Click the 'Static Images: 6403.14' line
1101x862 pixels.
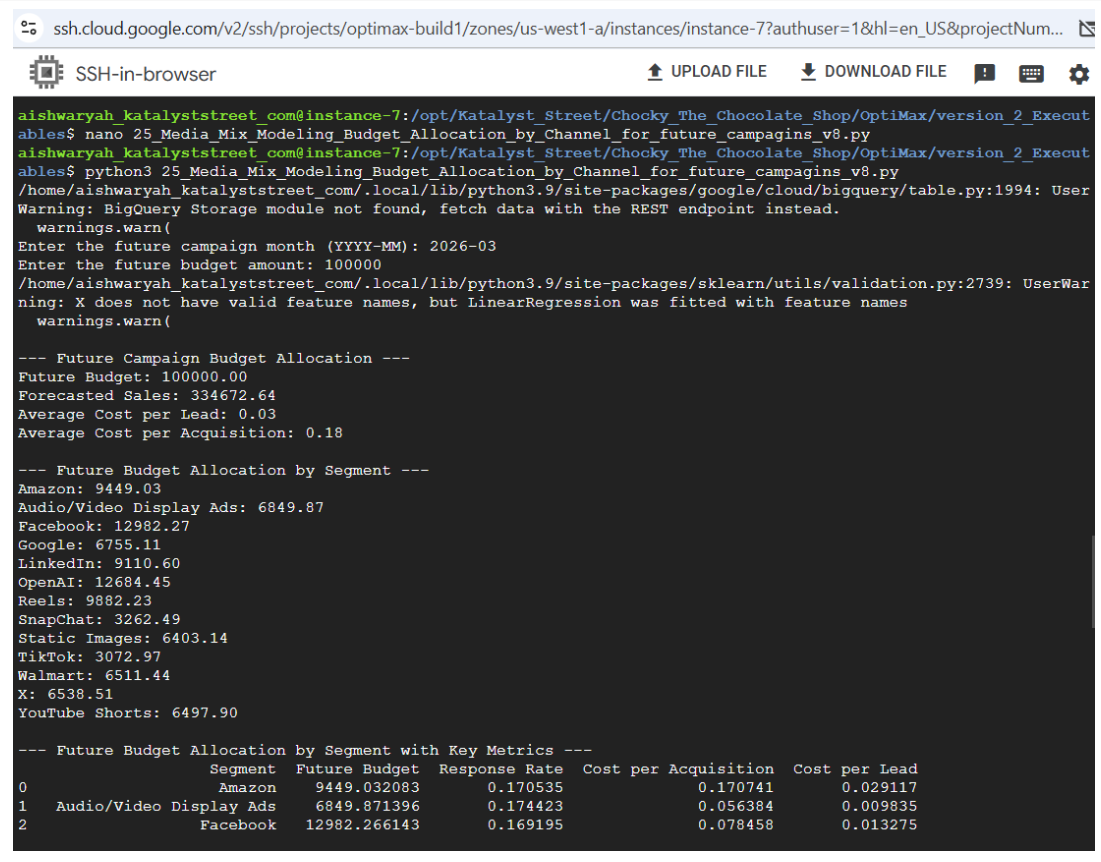coord(123,639)
